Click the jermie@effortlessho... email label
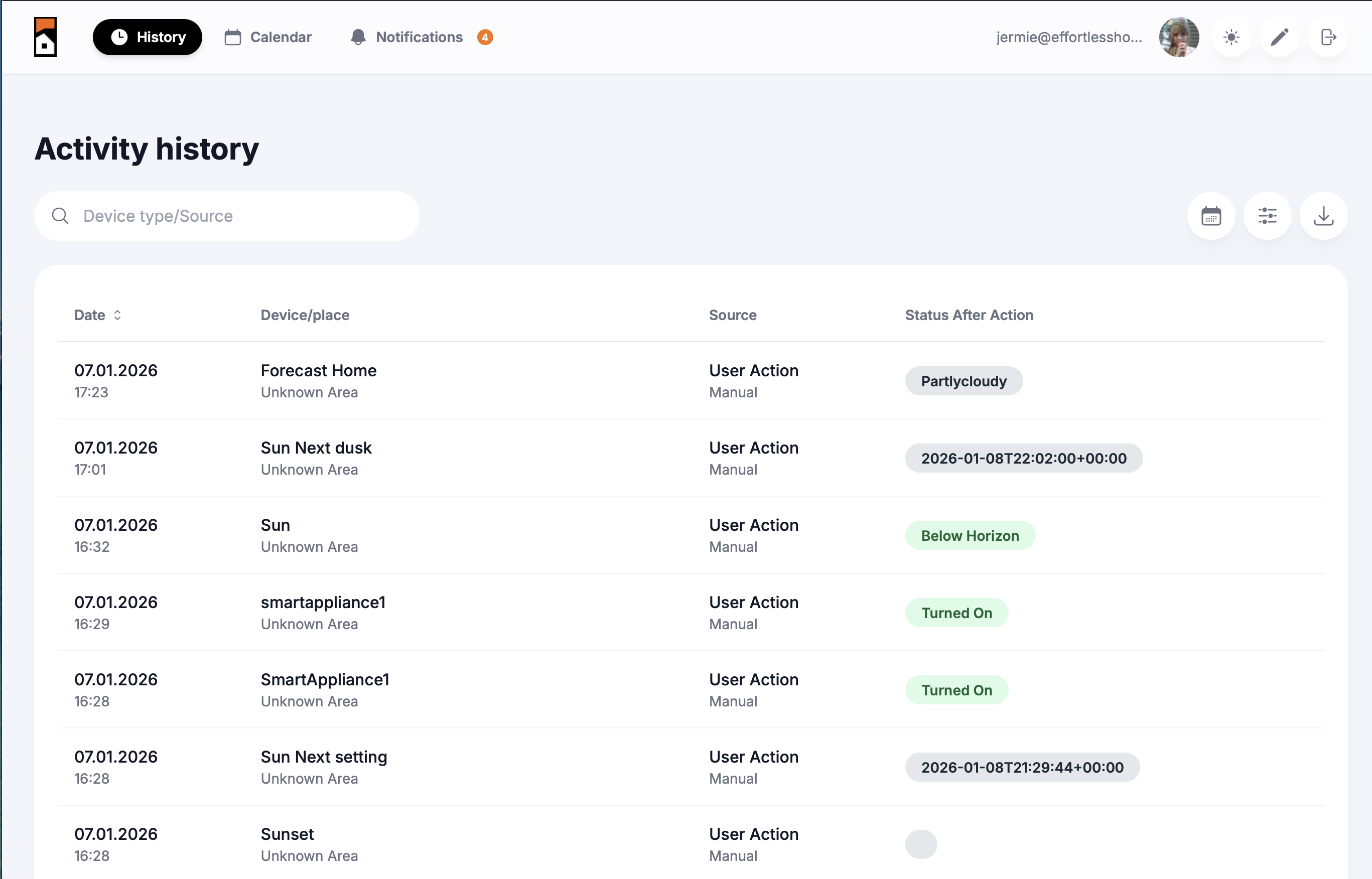 (x=1068, y=37)
